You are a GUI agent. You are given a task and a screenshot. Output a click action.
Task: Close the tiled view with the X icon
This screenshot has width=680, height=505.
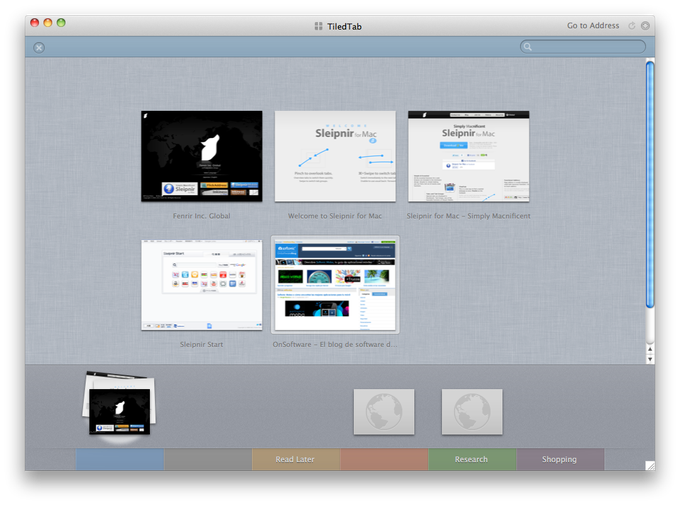pyautogui.click(x=39, y=47)
